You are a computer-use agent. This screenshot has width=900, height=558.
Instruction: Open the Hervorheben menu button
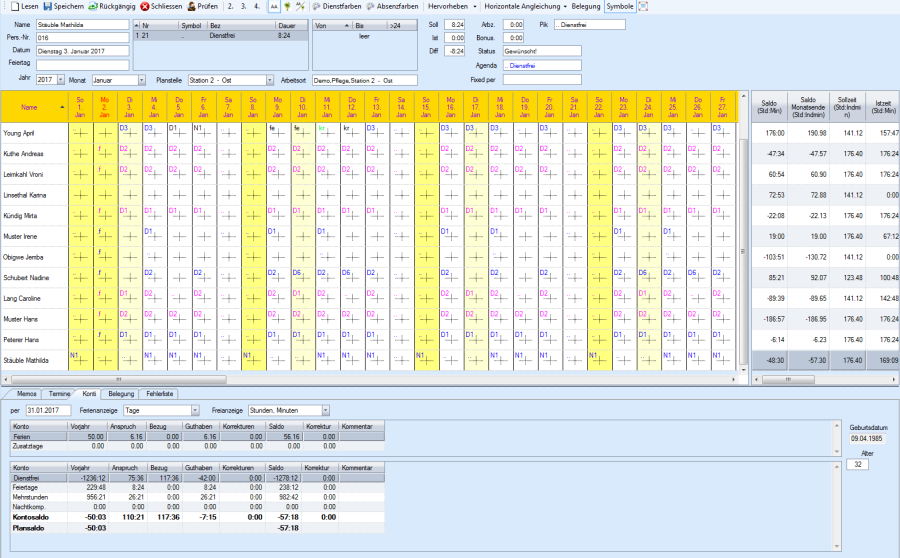click(452, 6)
